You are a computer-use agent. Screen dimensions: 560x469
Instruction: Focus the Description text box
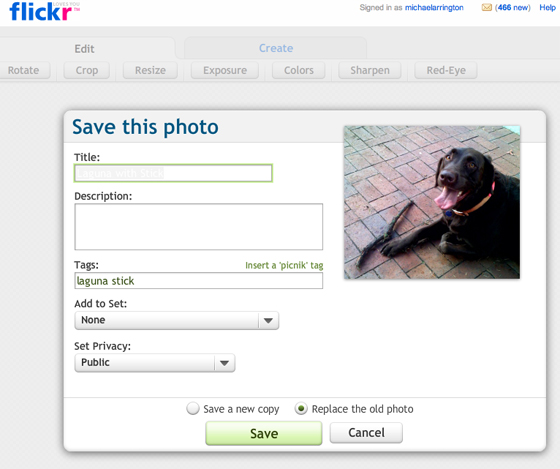pos(199,226)
